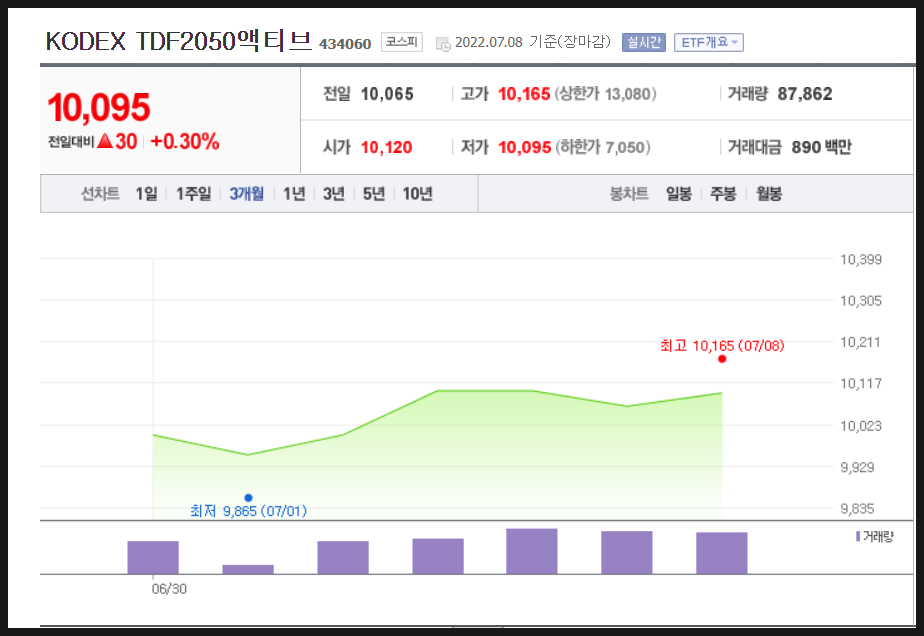Click the calendar icon beside the 2022.07.08 date
Image resolution: width=924 pixels, height=636 pixels.
pyautogui.click(x=443, y=44)
